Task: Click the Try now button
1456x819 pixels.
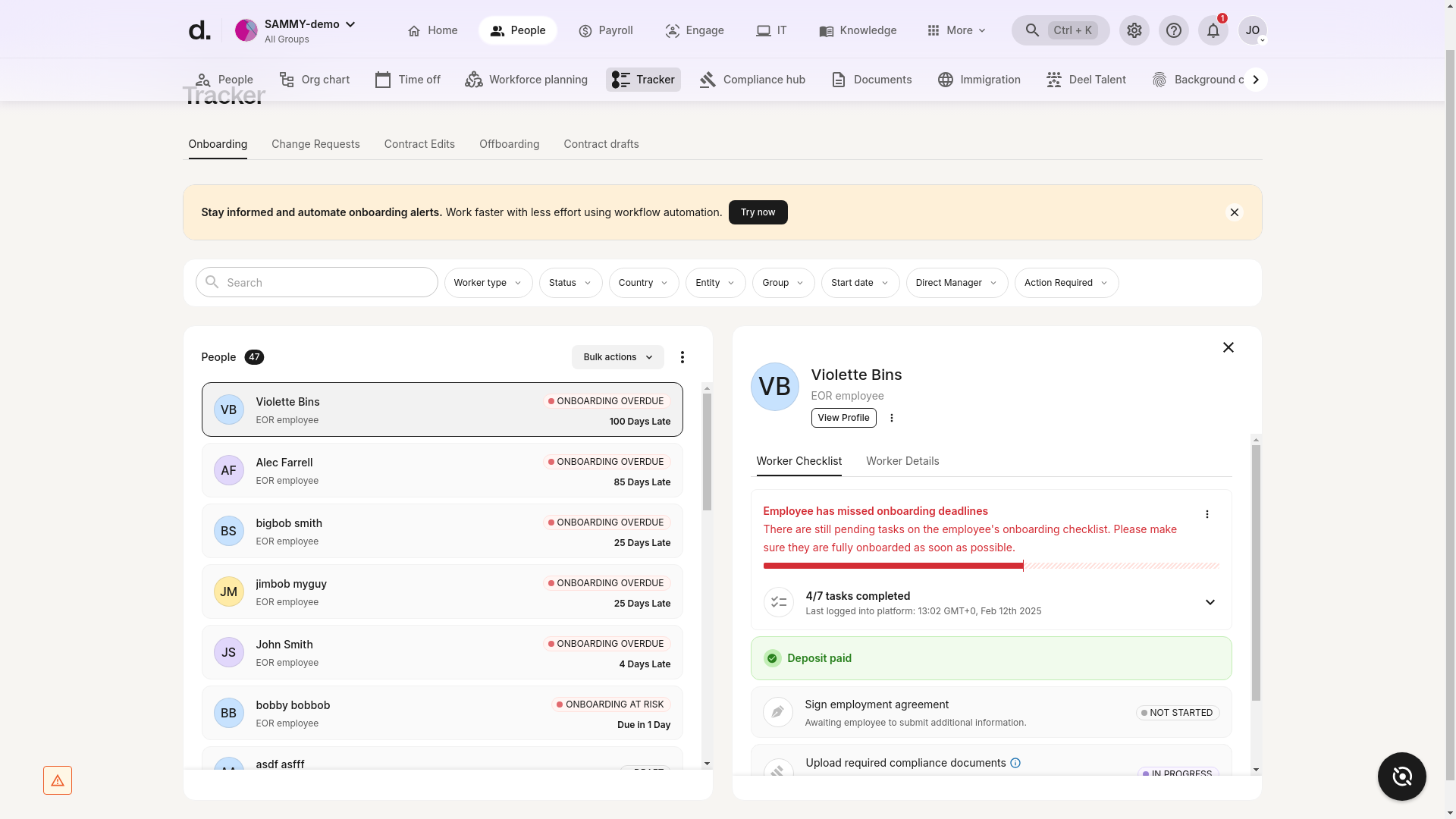Action: tap(758, 212)
